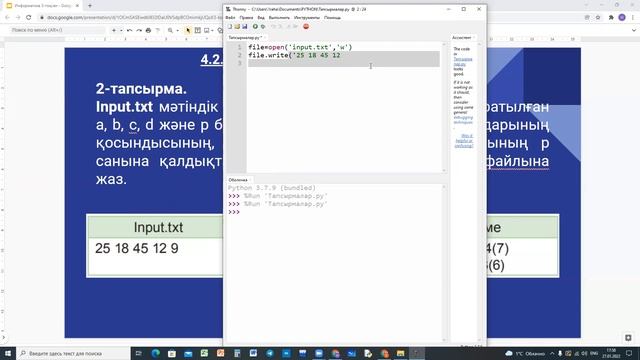640x360 pixels.
Task: Open Microsoft Edge from the taskbar
Action: point(156,353)
